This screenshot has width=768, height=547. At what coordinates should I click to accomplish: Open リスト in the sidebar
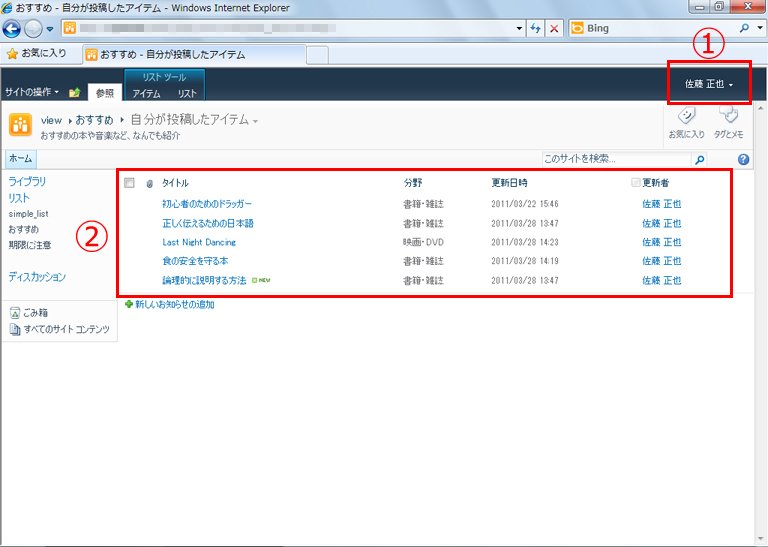19,198
